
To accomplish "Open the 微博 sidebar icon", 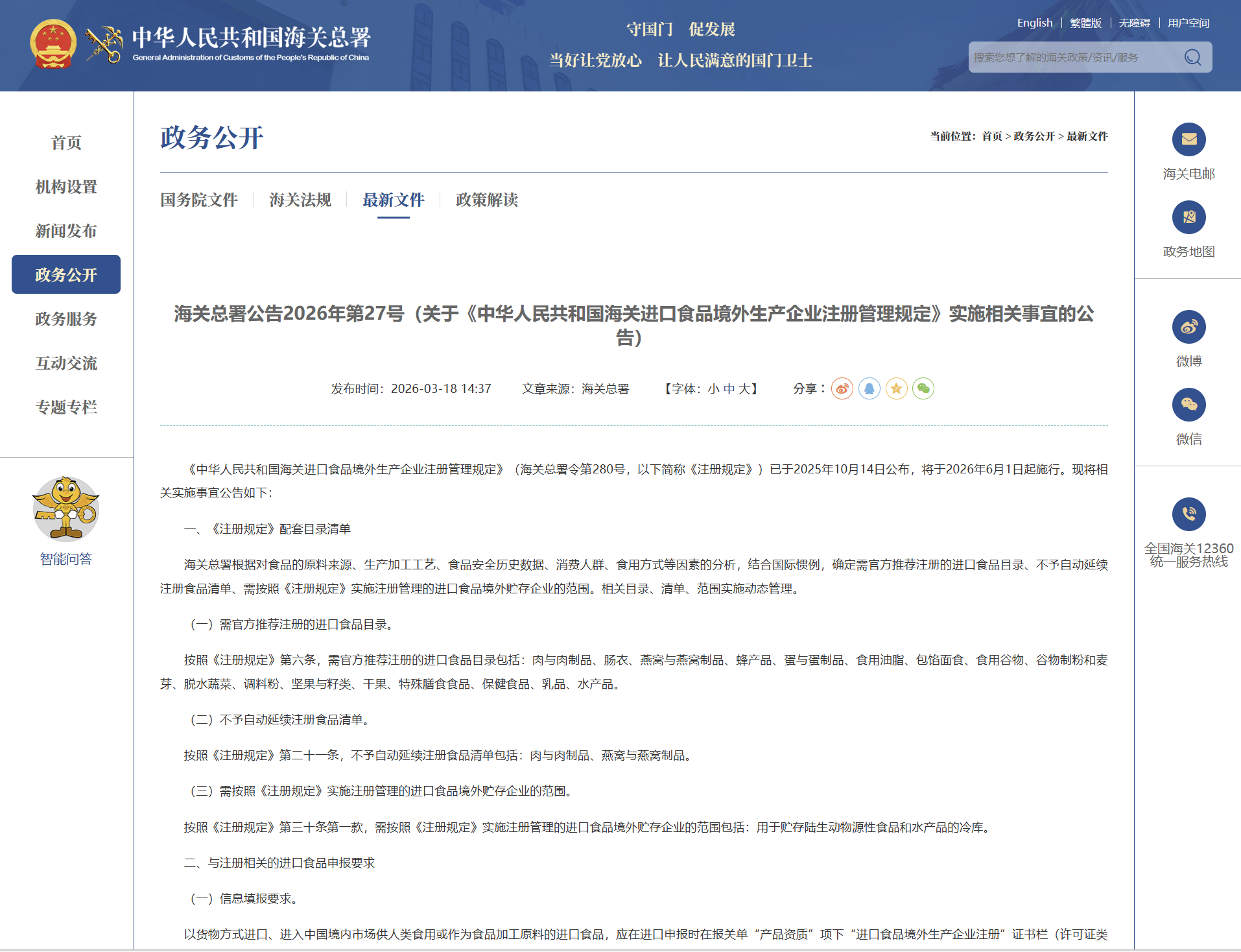I will pyautogui.click(x=1188, y=326).
